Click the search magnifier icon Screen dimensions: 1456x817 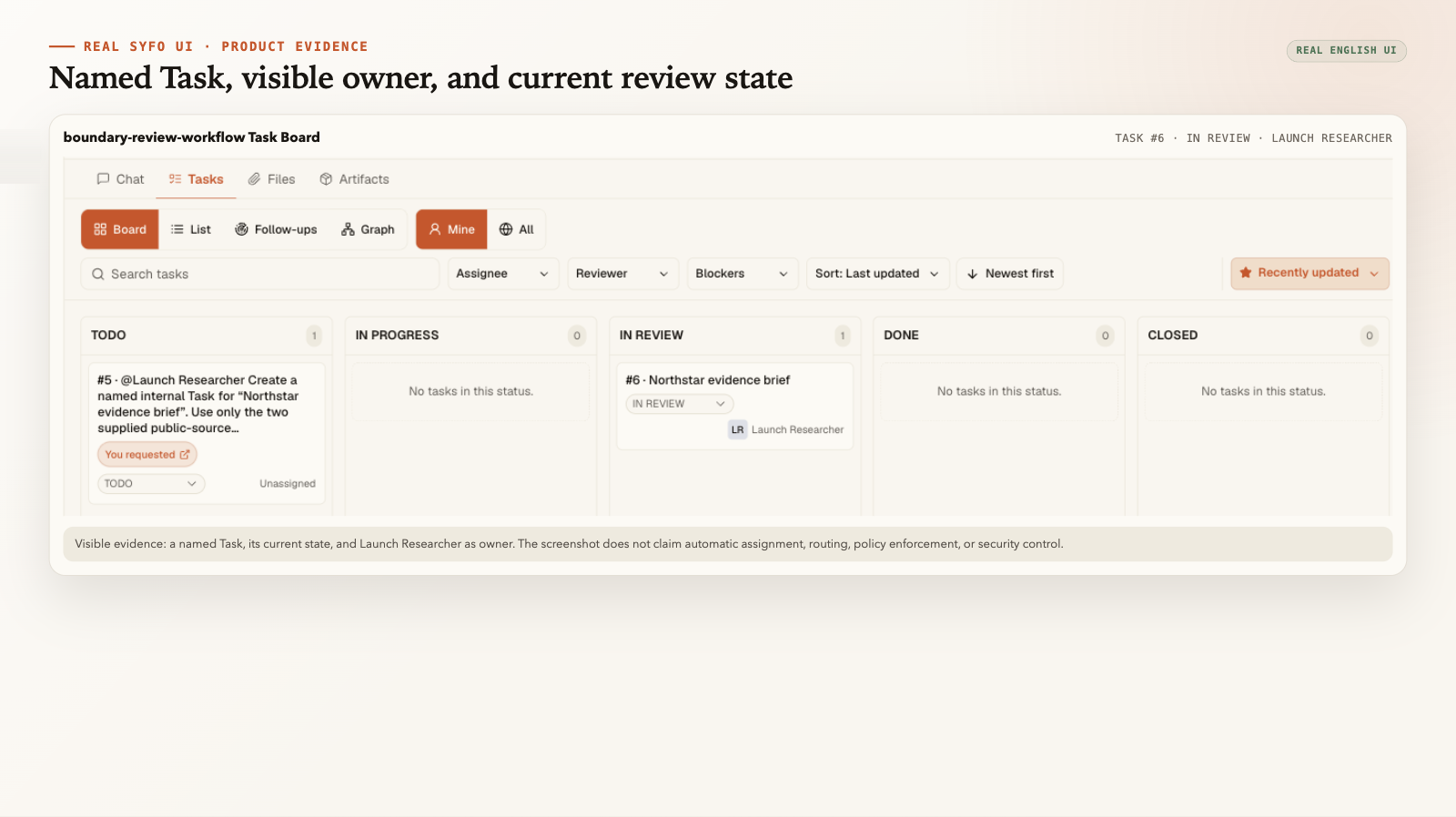(98, 274)
